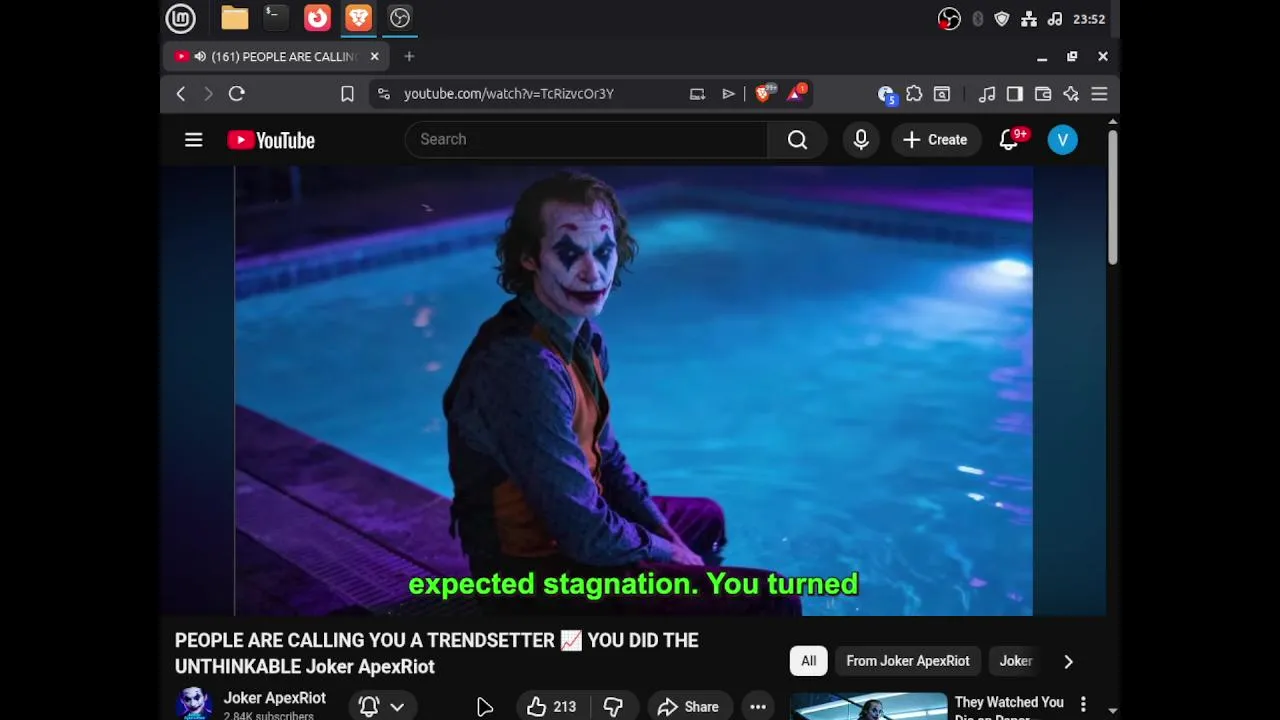The image size is (1280, 720).
Task: Open the shield security tray icon
Action: 1002,19
